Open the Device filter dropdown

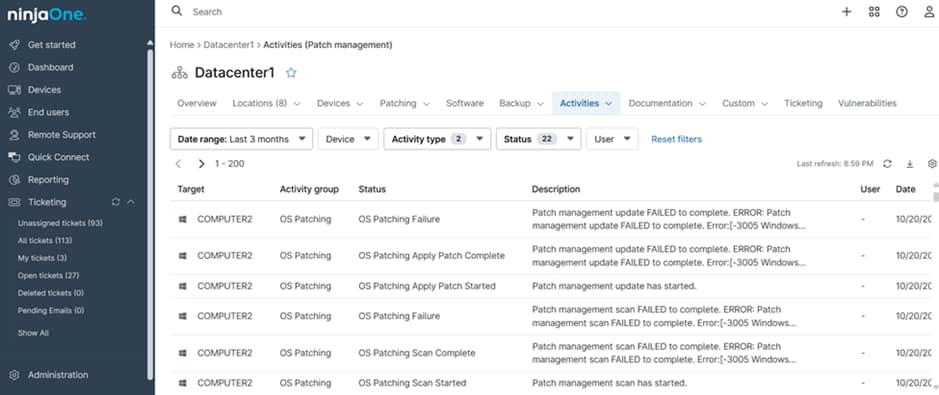[x=348, y=139]
